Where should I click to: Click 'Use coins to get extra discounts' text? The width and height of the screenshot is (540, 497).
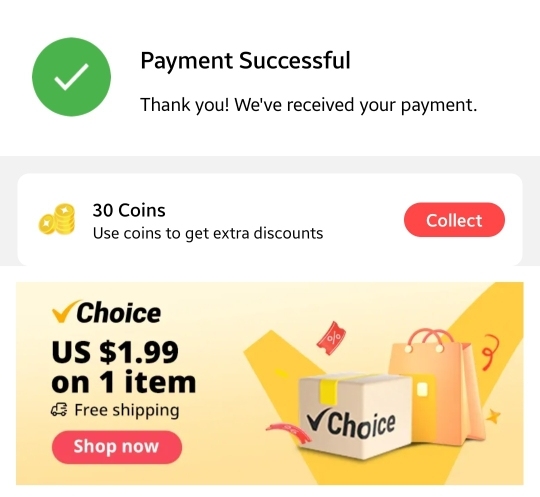(x=208, y=234)
